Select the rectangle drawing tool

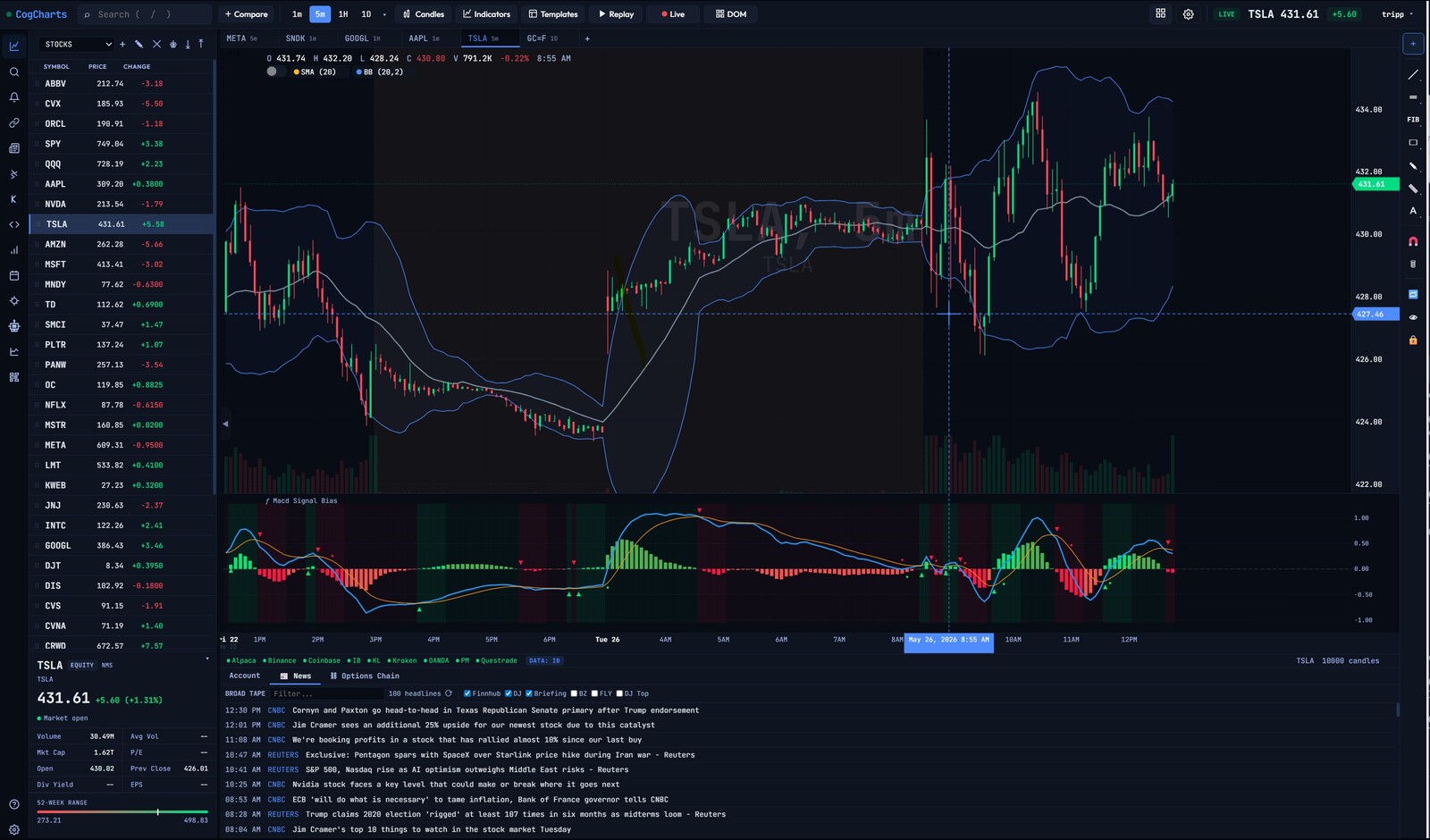[x=1413, y=143]
